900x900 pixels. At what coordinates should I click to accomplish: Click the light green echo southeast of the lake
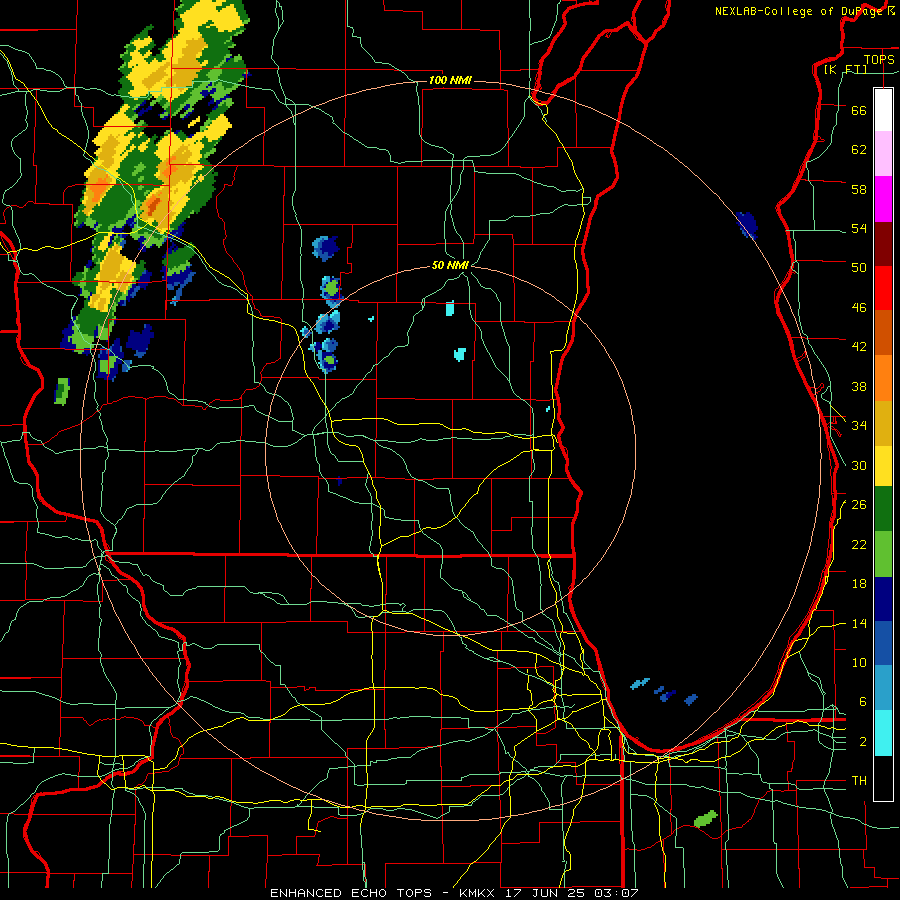pyautogui.click(x=705, y=818)
